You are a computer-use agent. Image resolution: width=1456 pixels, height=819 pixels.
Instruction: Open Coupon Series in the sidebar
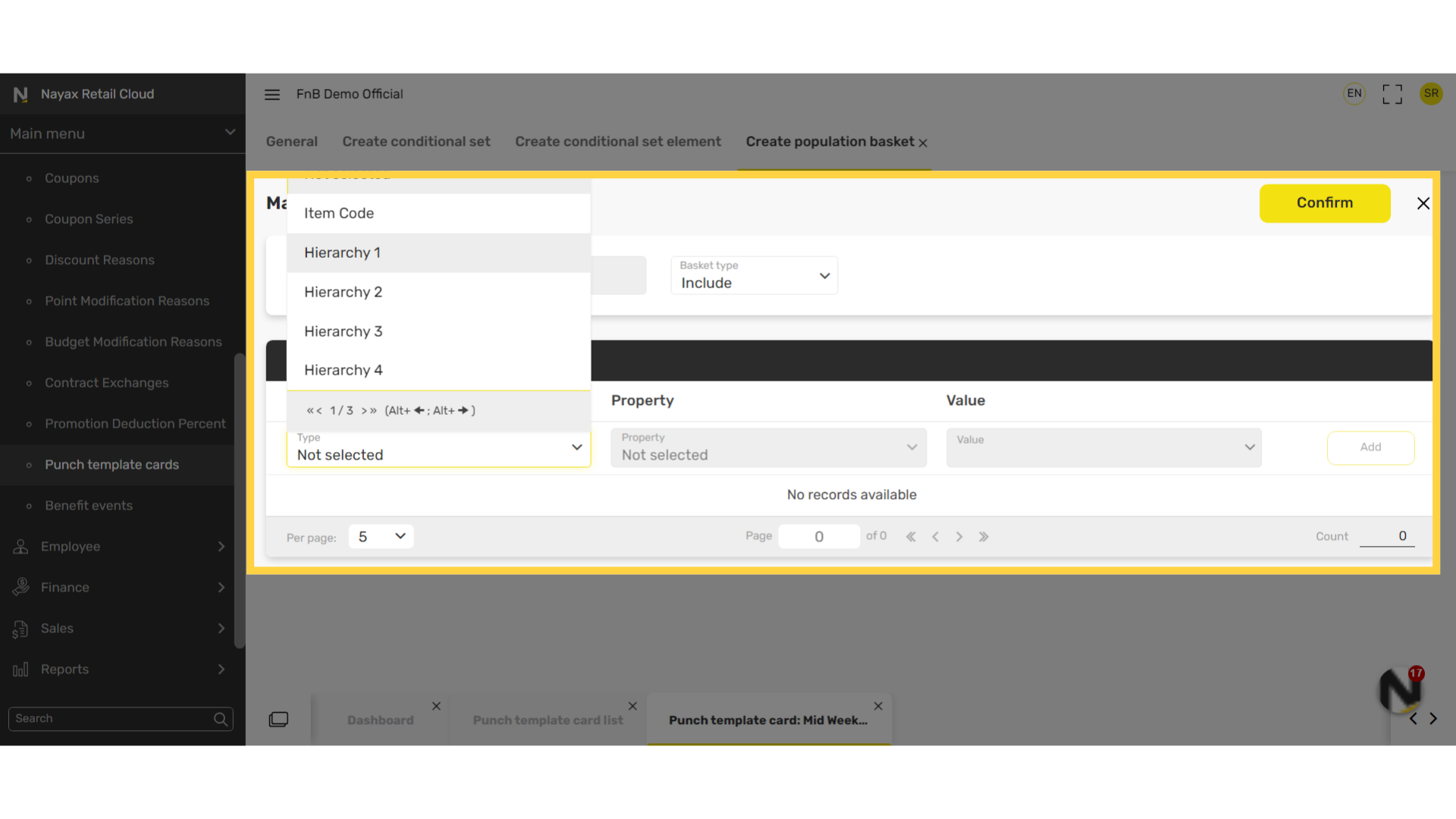click(89, 219)
